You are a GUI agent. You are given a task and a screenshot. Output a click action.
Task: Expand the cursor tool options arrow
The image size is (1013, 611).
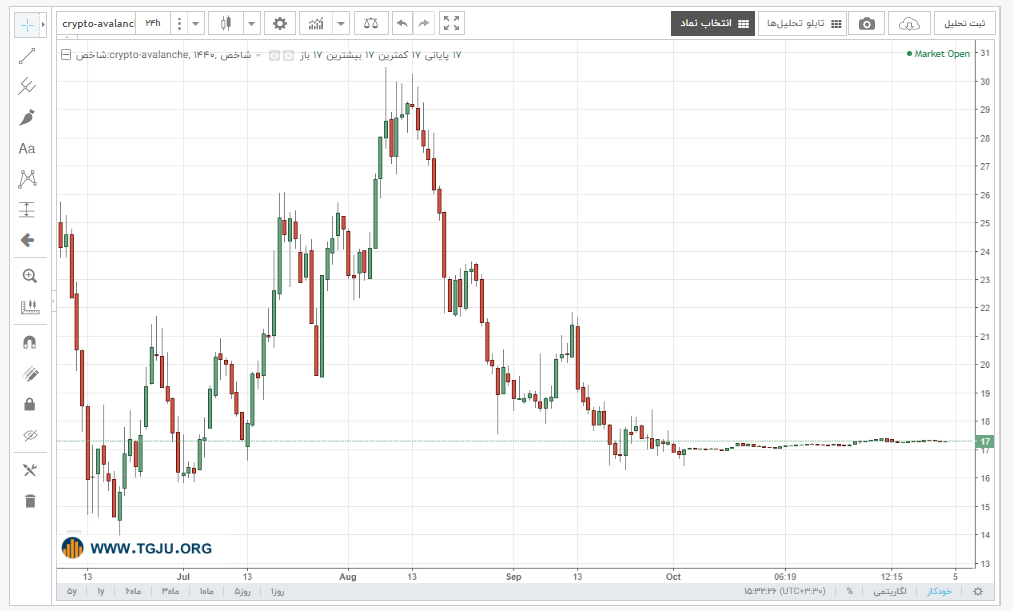click(43, 25)
